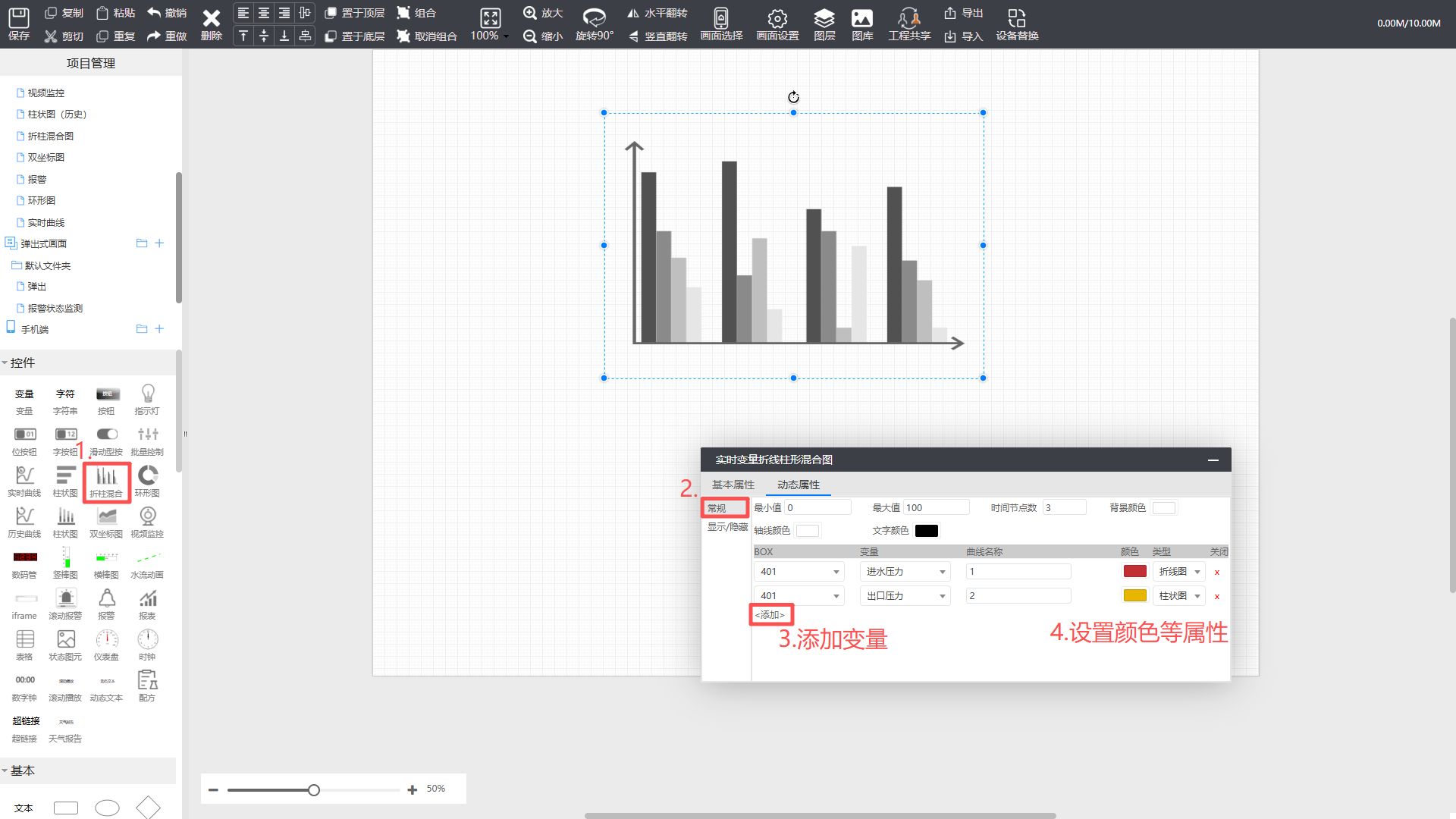Open the 图库 image library
The height and width of the screenshot is (819, 1456).
(x=862, y=18)
